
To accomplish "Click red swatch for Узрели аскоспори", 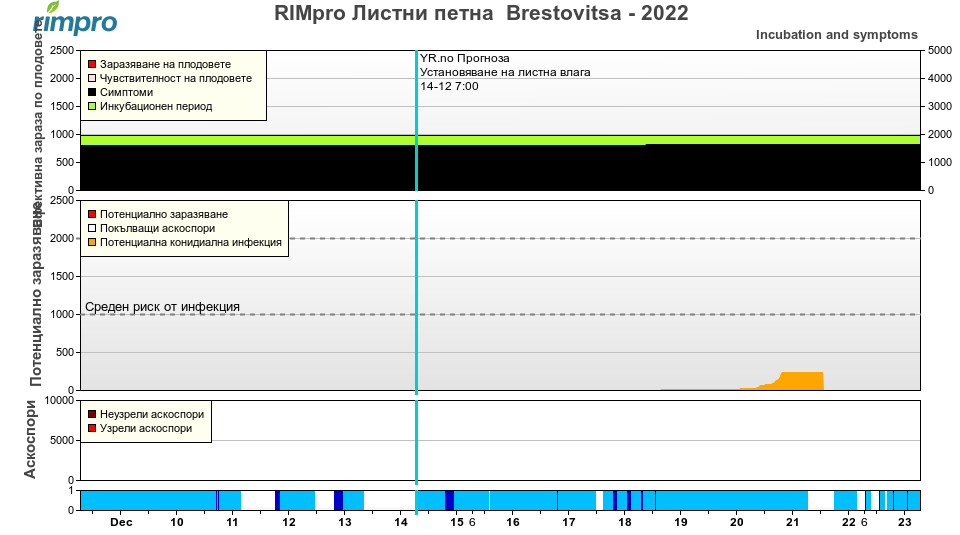I will 92,428.
